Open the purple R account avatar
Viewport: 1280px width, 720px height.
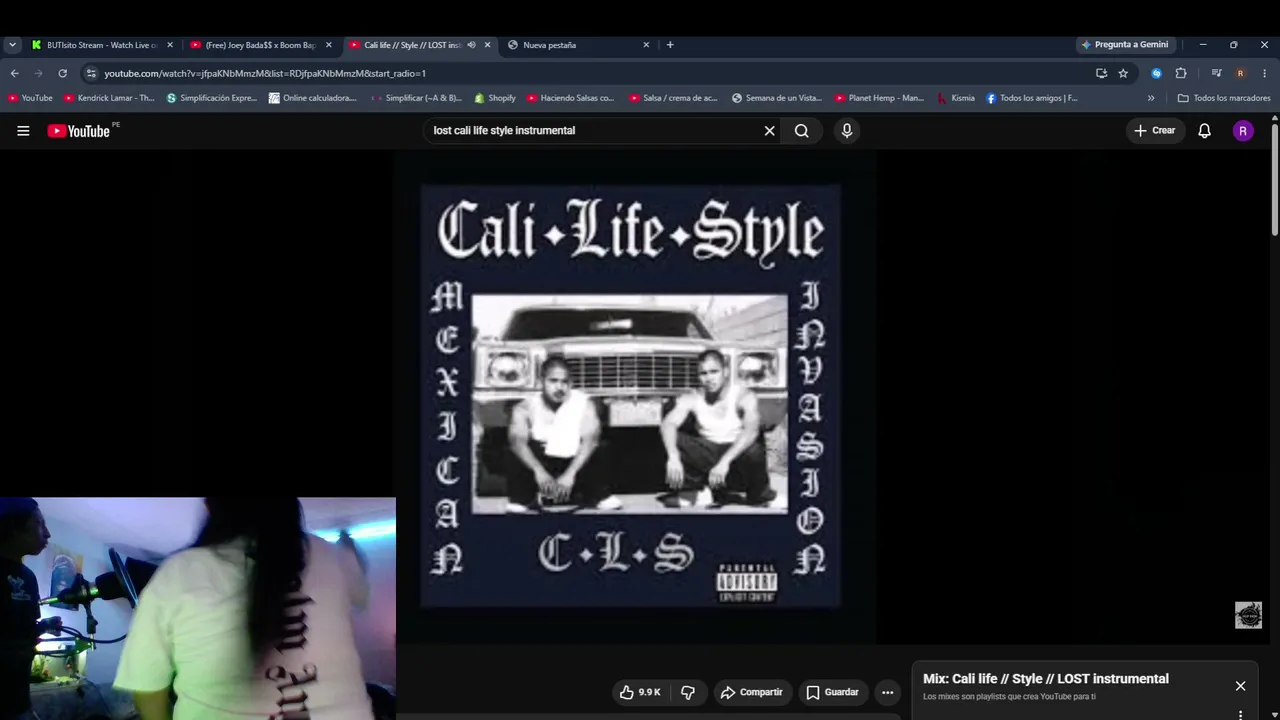point(1243,131)
